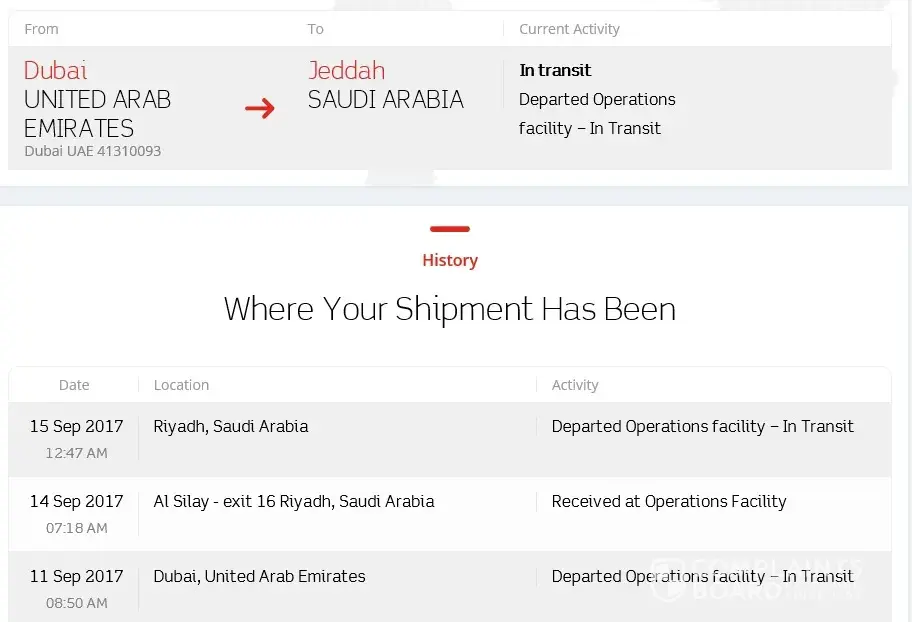Click the red Dubai origin city
Viewport: 912px width, 622px height.
tap(56, 71)
